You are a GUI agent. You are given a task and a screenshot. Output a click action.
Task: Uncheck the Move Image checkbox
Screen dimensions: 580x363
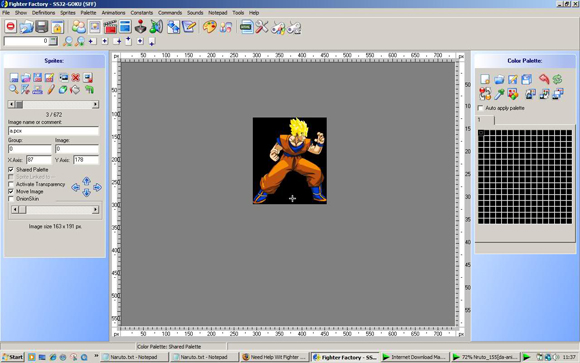click(11, 191)
